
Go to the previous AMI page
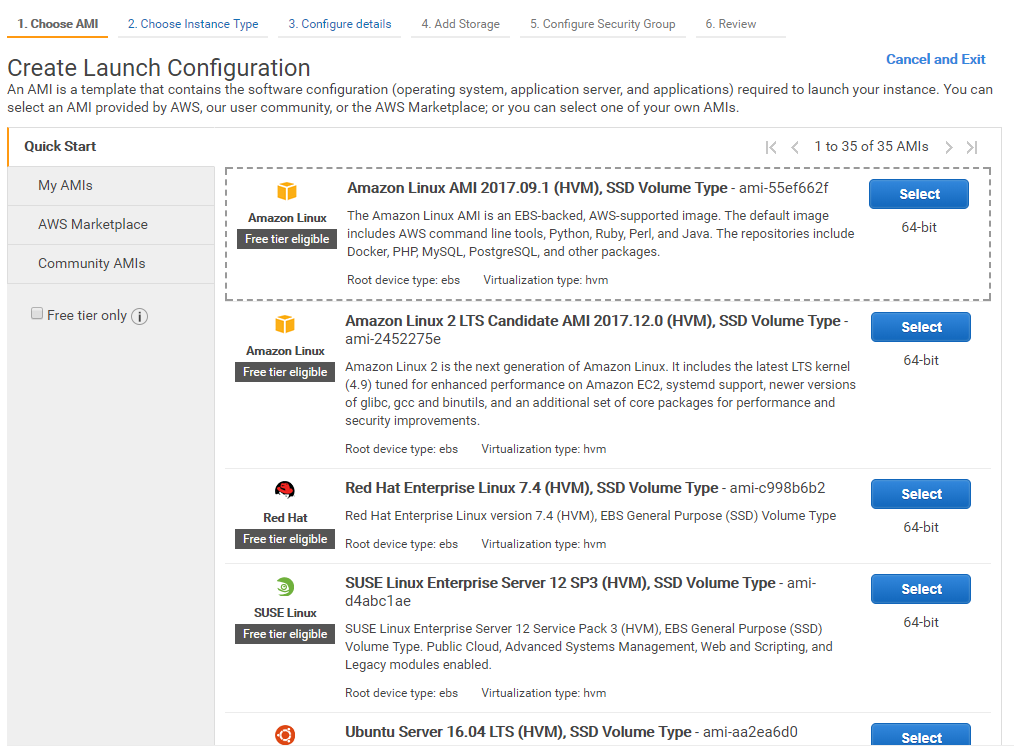pyautogui.click(x=795, y=147)
